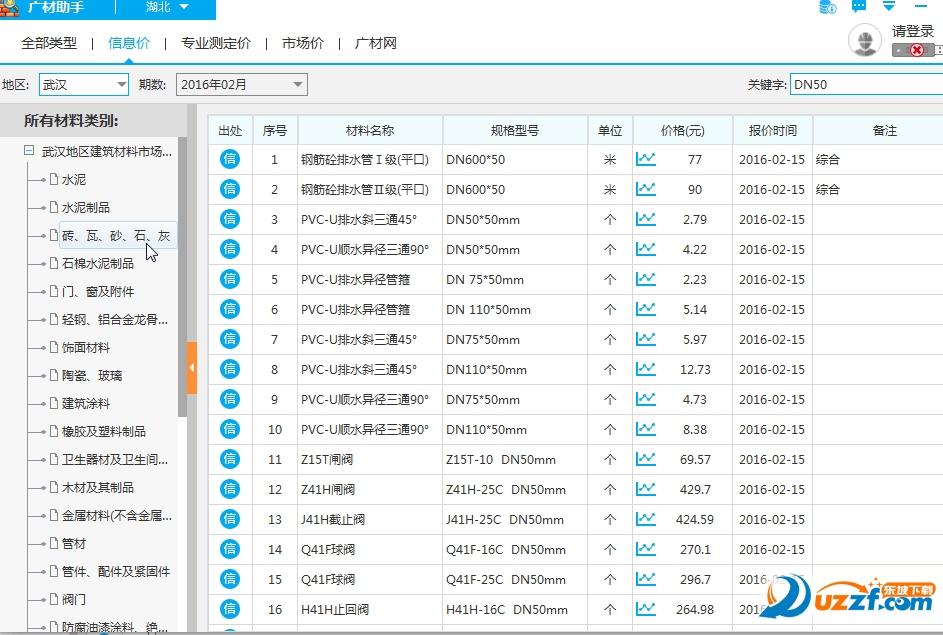Click the 信 source icon in row 10

coord(230,429)
